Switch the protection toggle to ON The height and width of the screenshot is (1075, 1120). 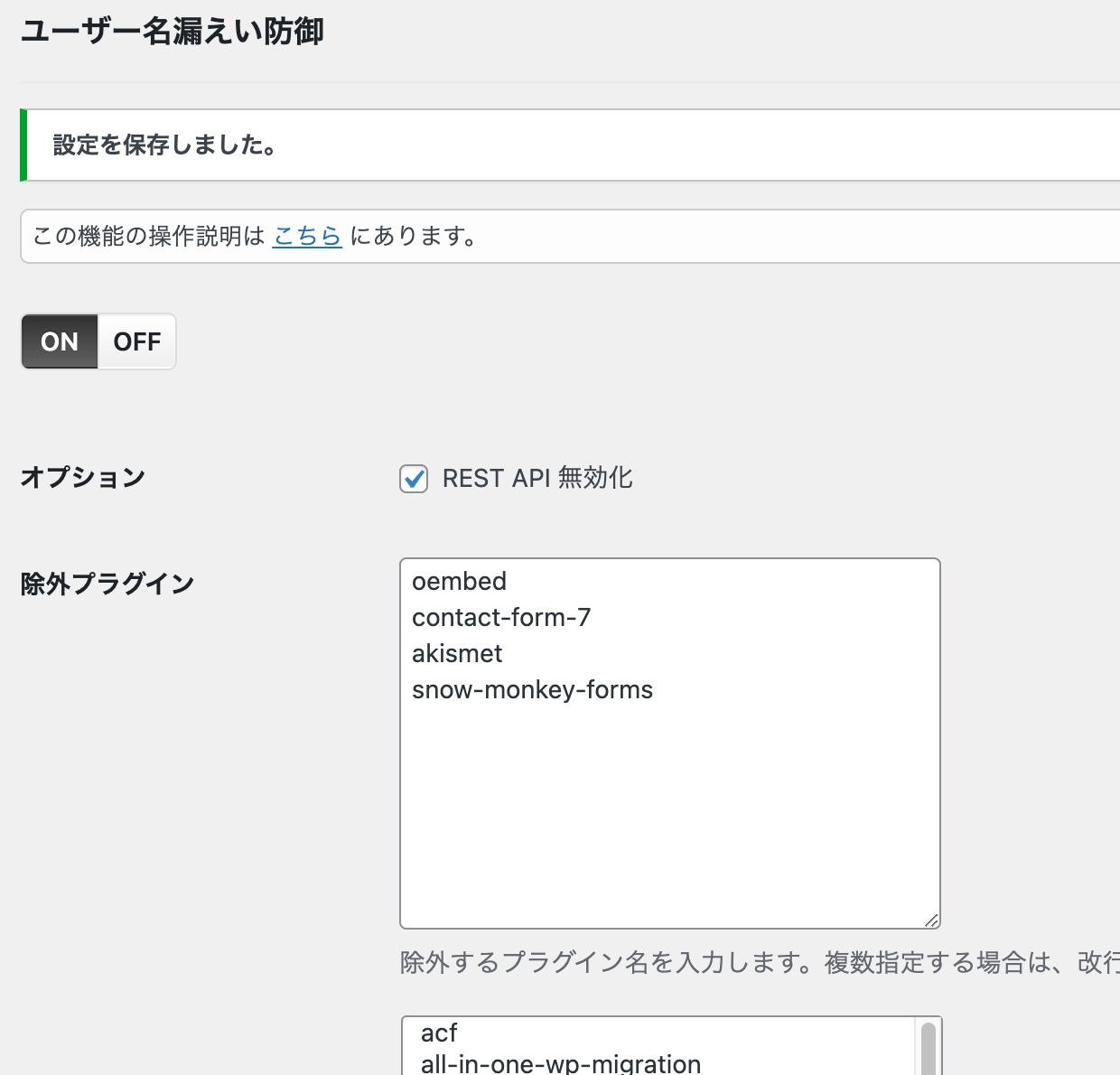[x=59, y=341]
